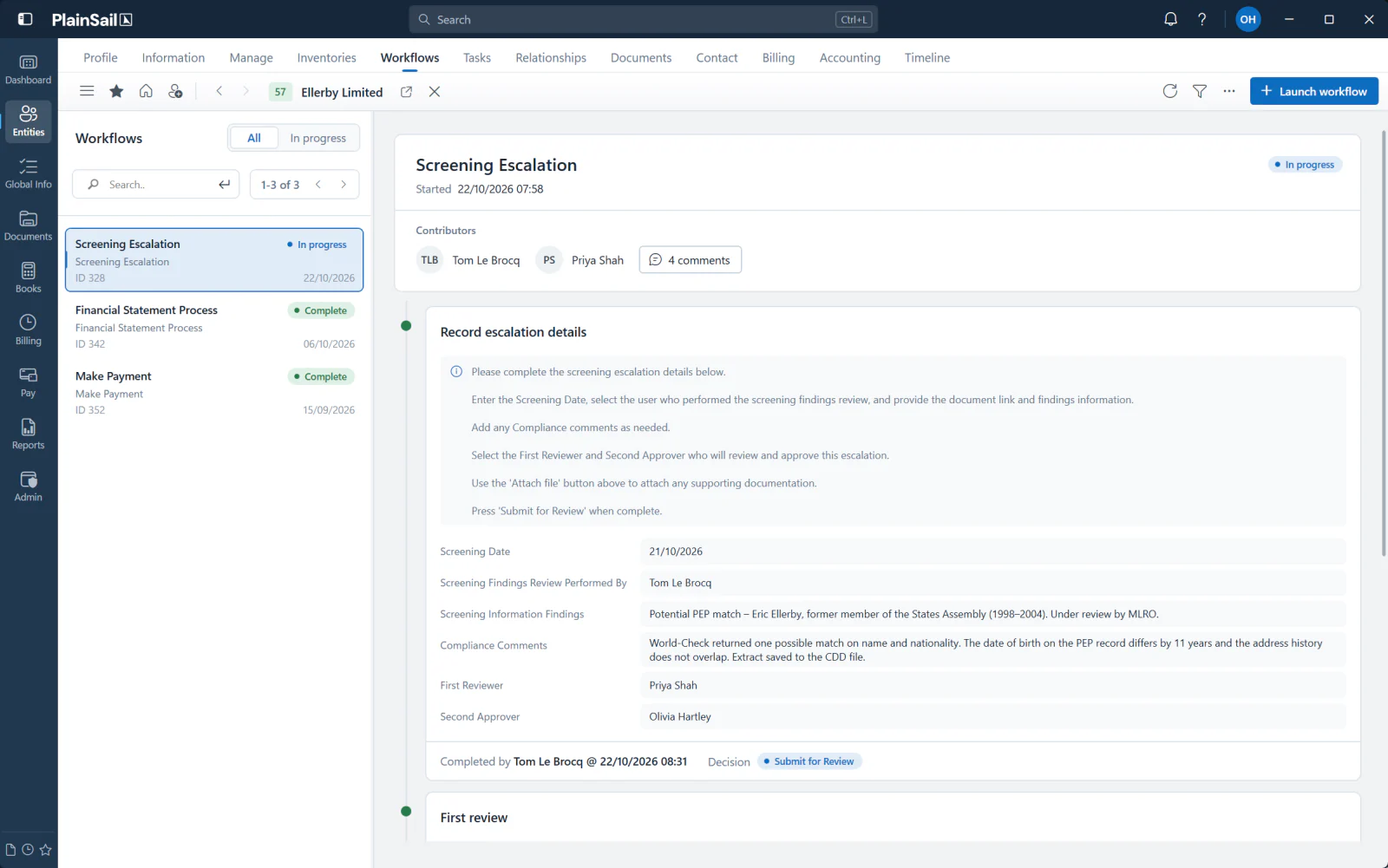This screenshot has height=868, width=1388.
Task: Show only In progress workflows
Action: click(x=318, y=138)
